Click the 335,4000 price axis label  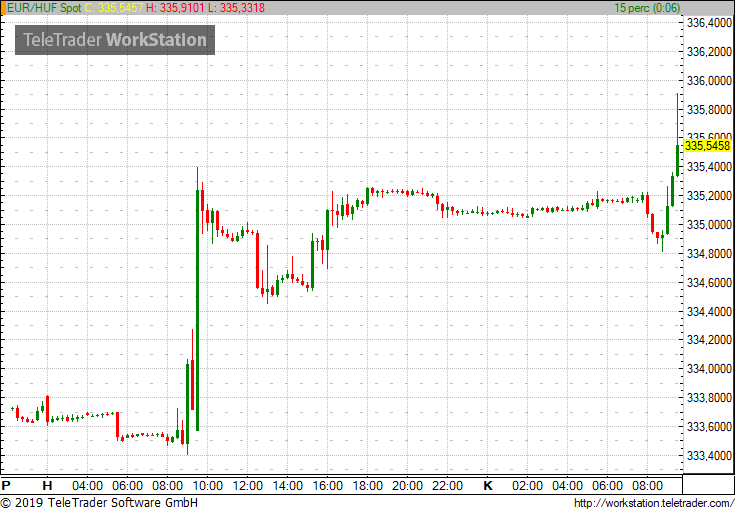click(708, 167)
